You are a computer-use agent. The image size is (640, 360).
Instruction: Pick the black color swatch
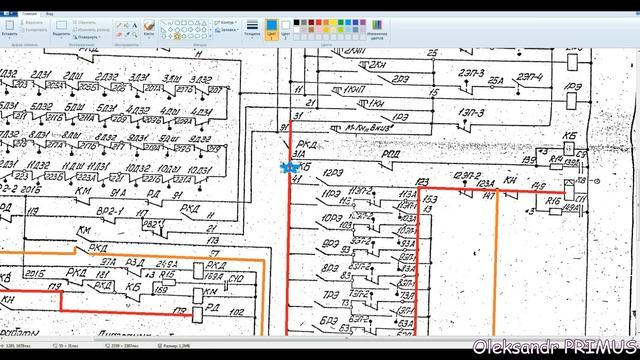pyautogui.click(x=296, y=22)
